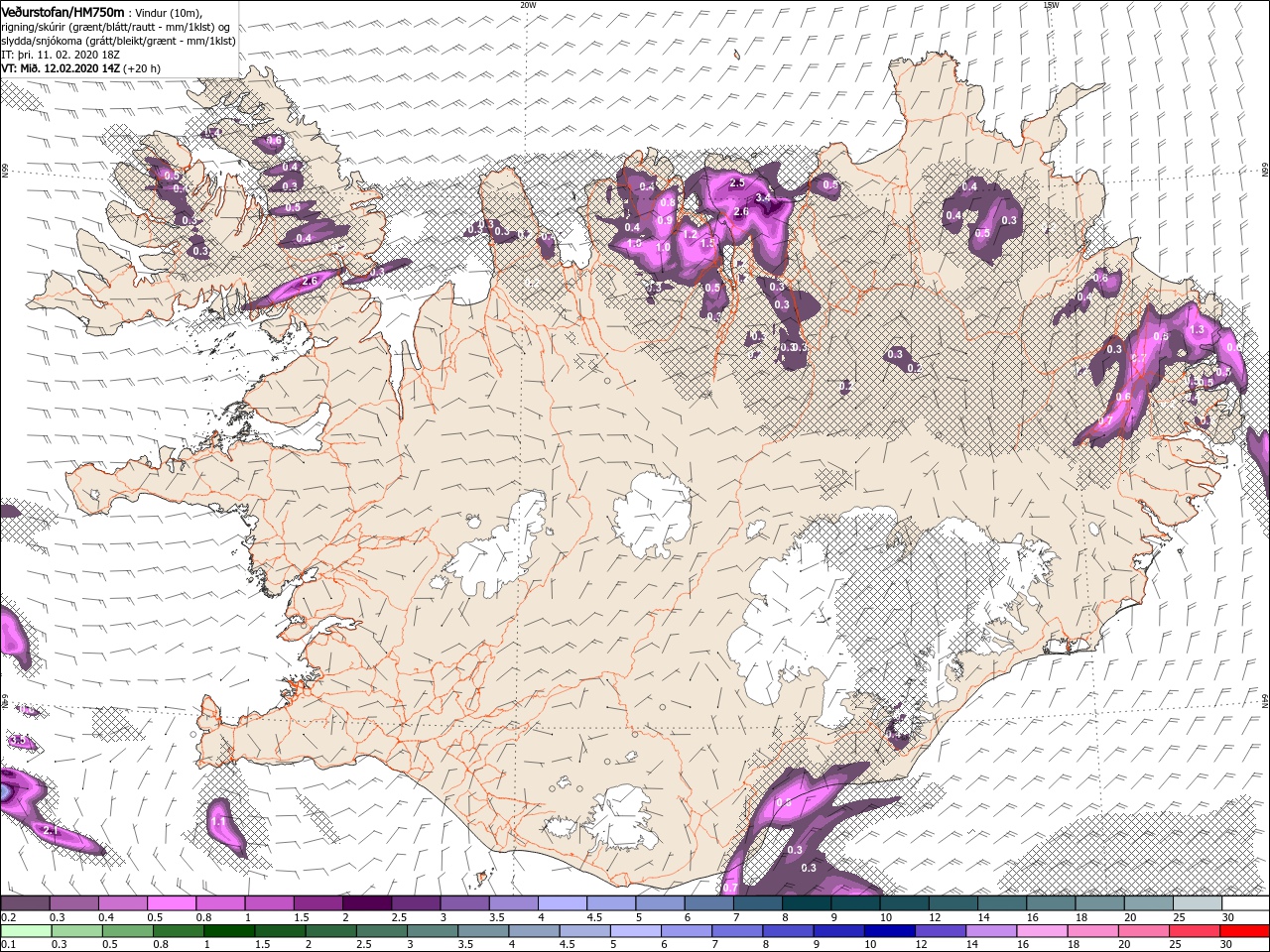Select the pale green rain swatch above 0.1
The width and height of the screenshot is (1270, 952).
(x=26, y=931)
